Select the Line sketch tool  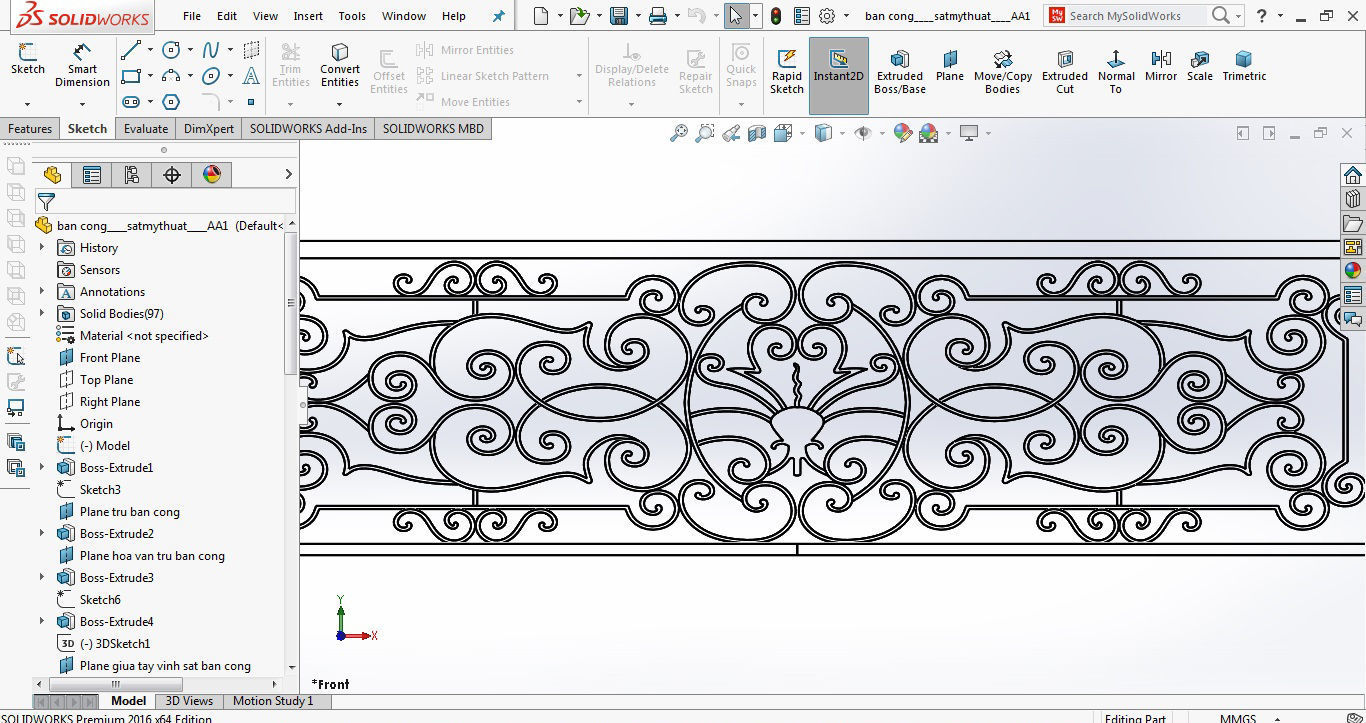point(131,50)
